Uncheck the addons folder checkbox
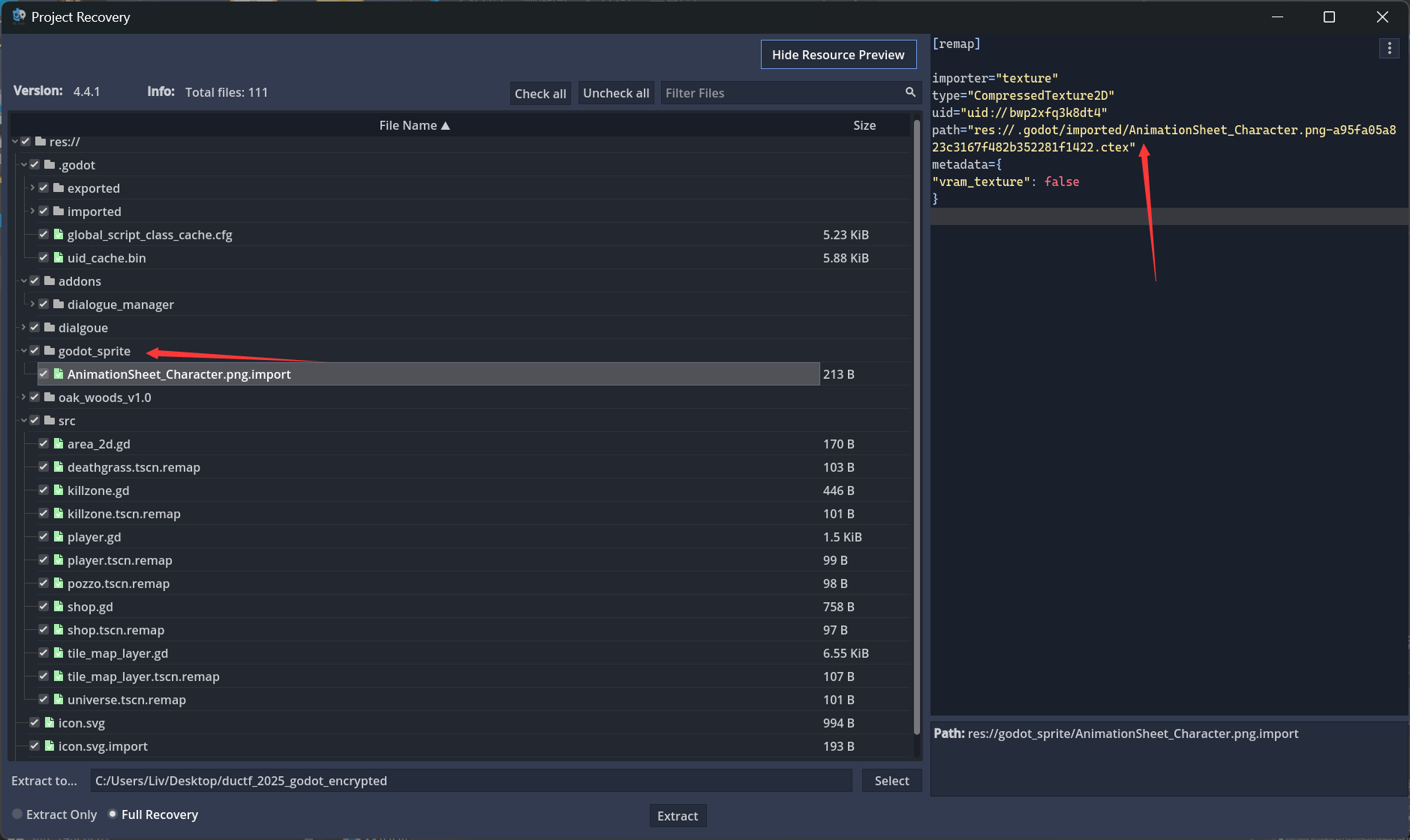1410x840 pixels. click(x=35, y=280)
